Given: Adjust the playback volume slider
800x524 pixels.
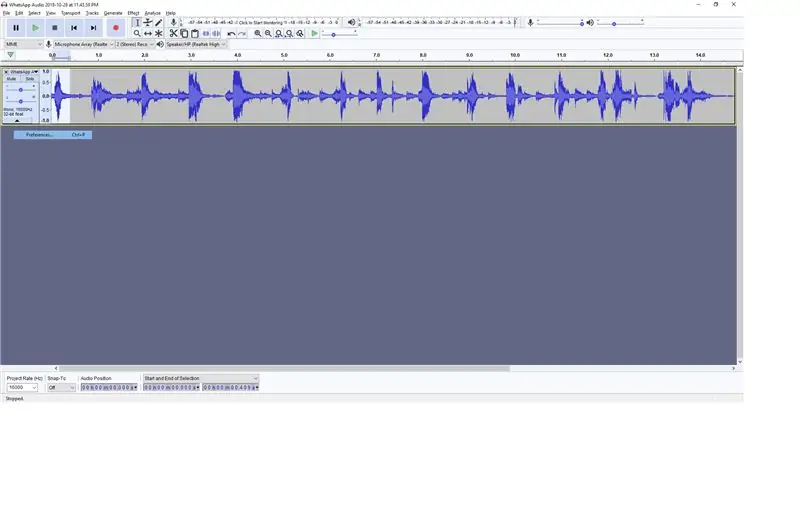Looking at the screenshot, I should [620, 23].
